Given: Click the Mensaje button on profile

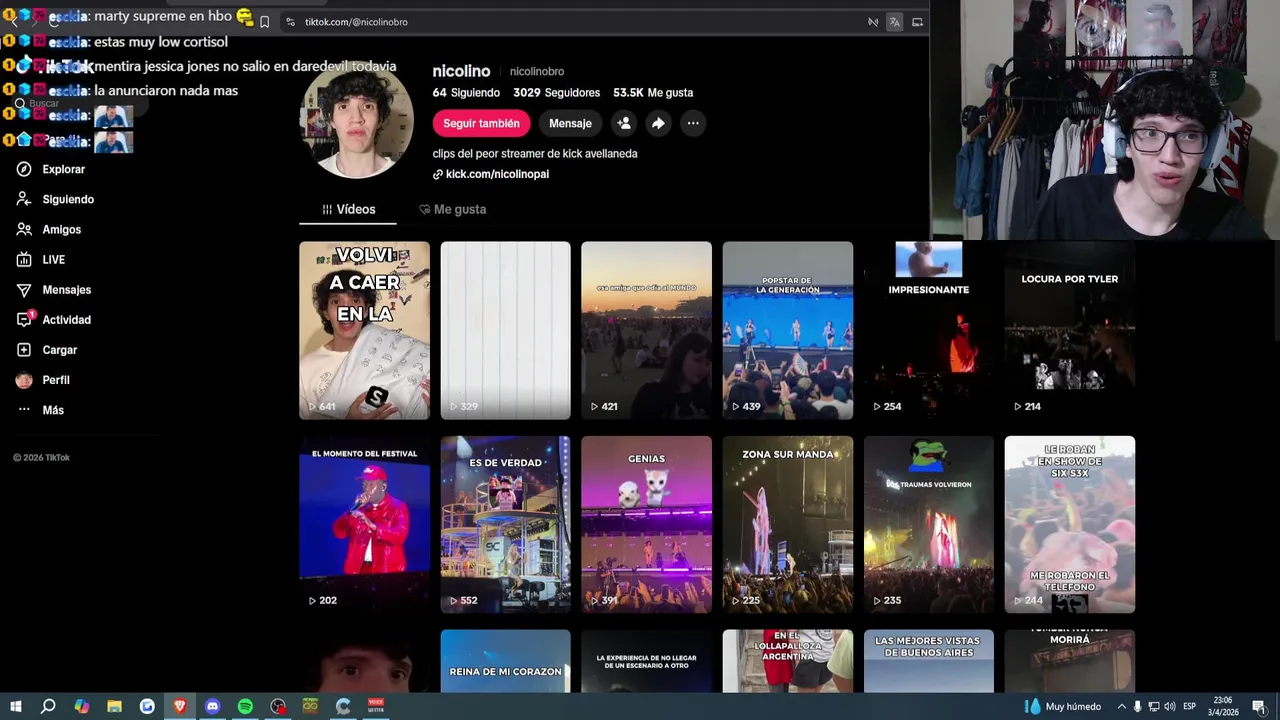Looking at the screenshot, I should click(x=570, y=123).
